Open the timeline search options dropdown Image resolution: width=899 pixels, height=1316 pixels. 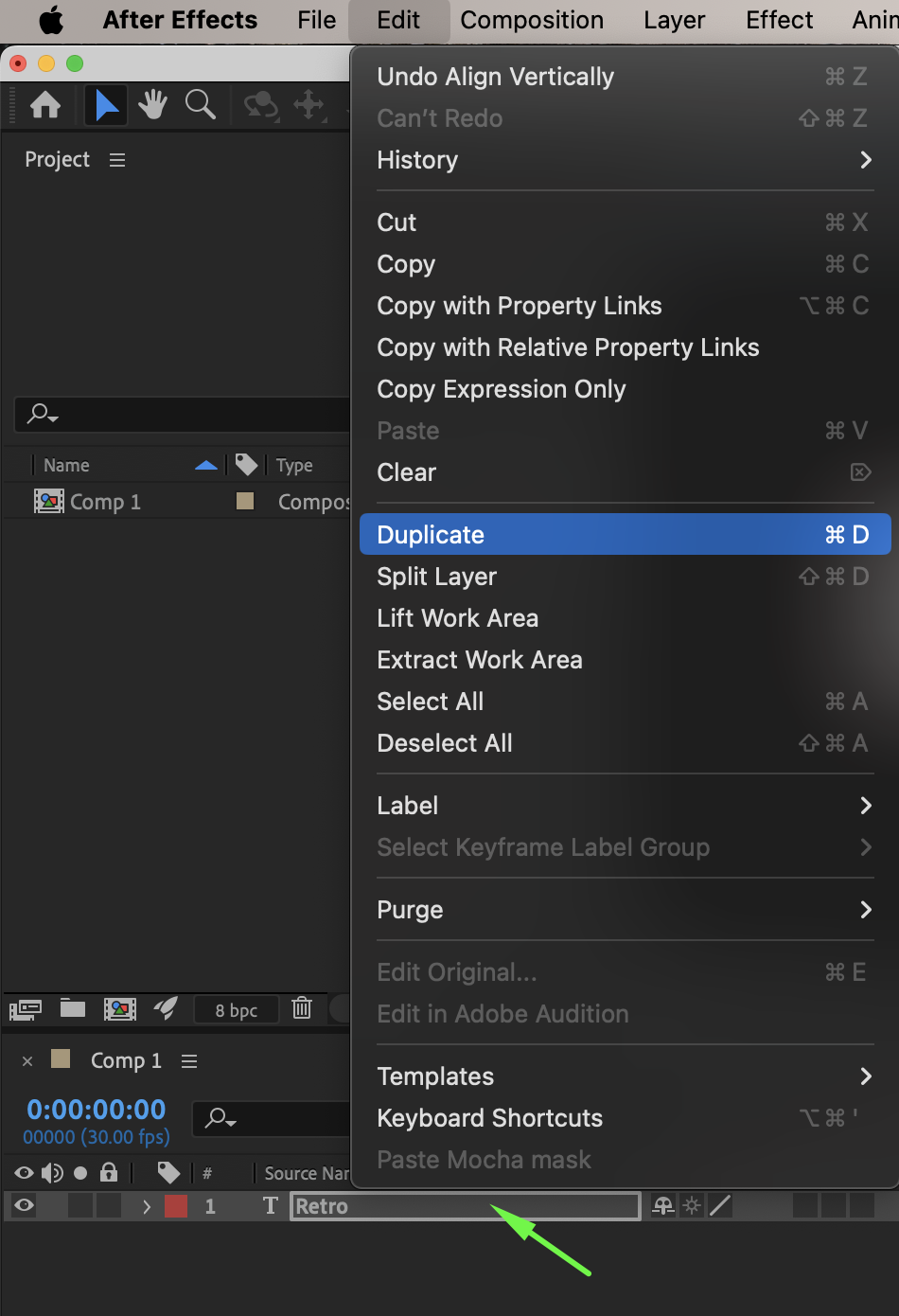220,1119
